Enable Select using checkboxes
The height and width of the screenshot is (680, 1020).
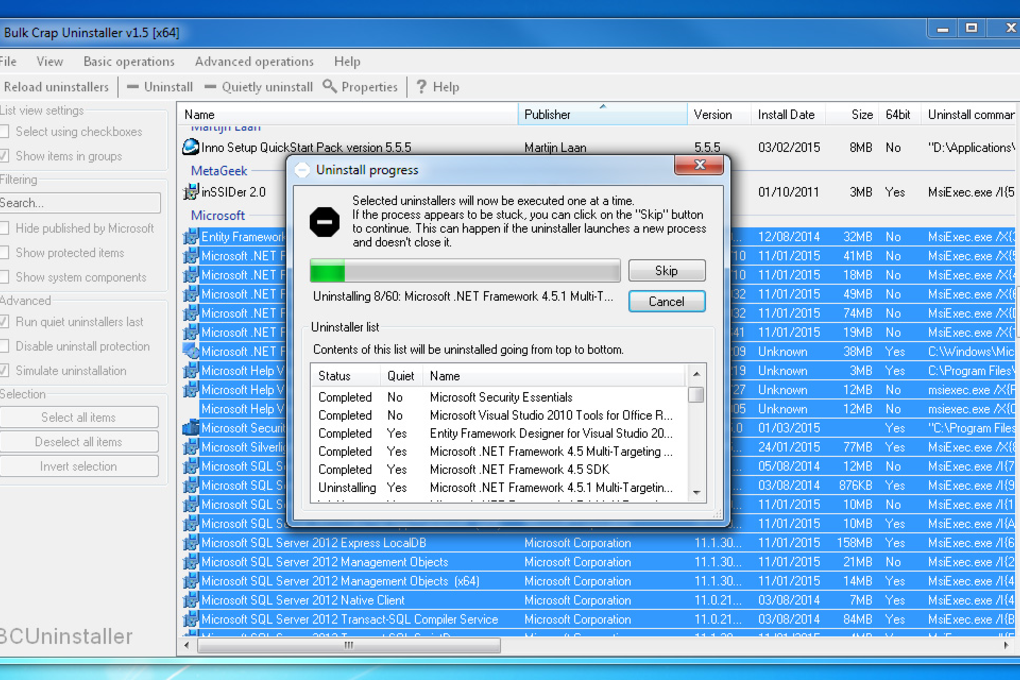[x=5, y=131]
